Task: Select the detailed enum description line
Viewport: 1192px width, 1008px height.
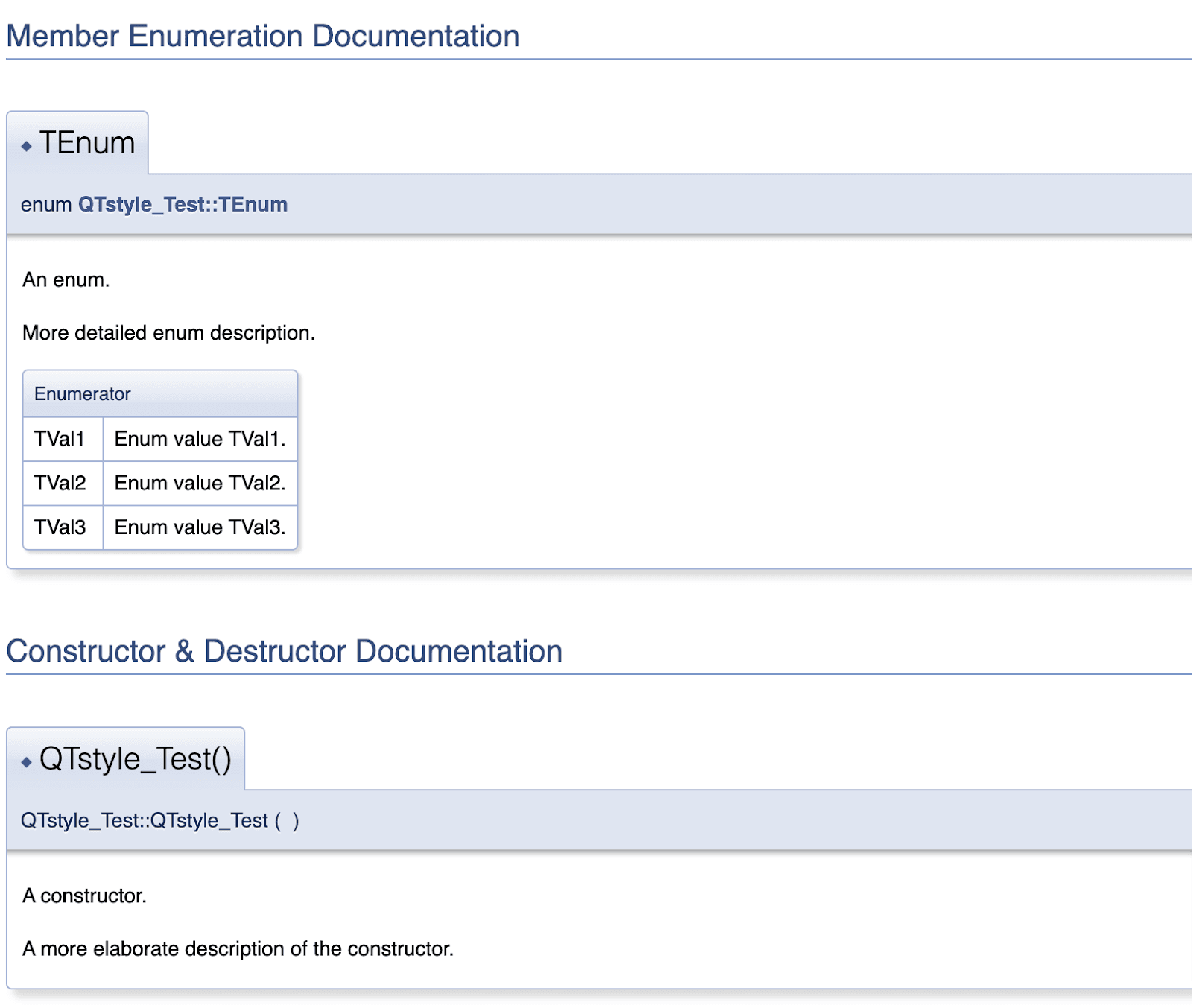Action: [168, 333]
